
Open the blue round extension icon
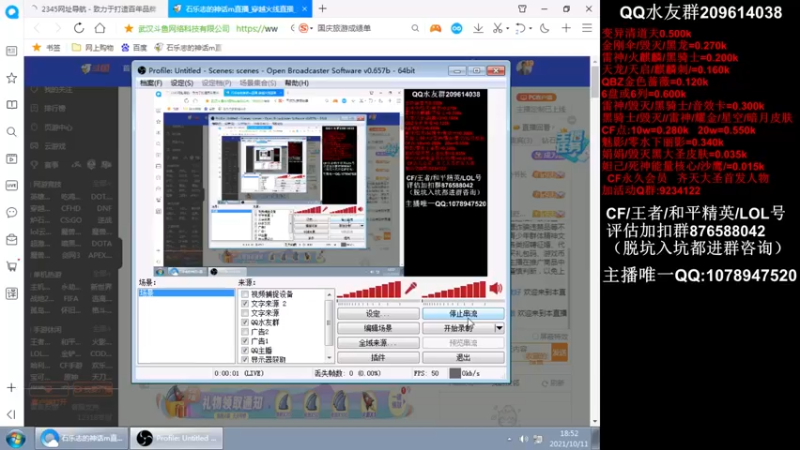[x=457, y=28]
